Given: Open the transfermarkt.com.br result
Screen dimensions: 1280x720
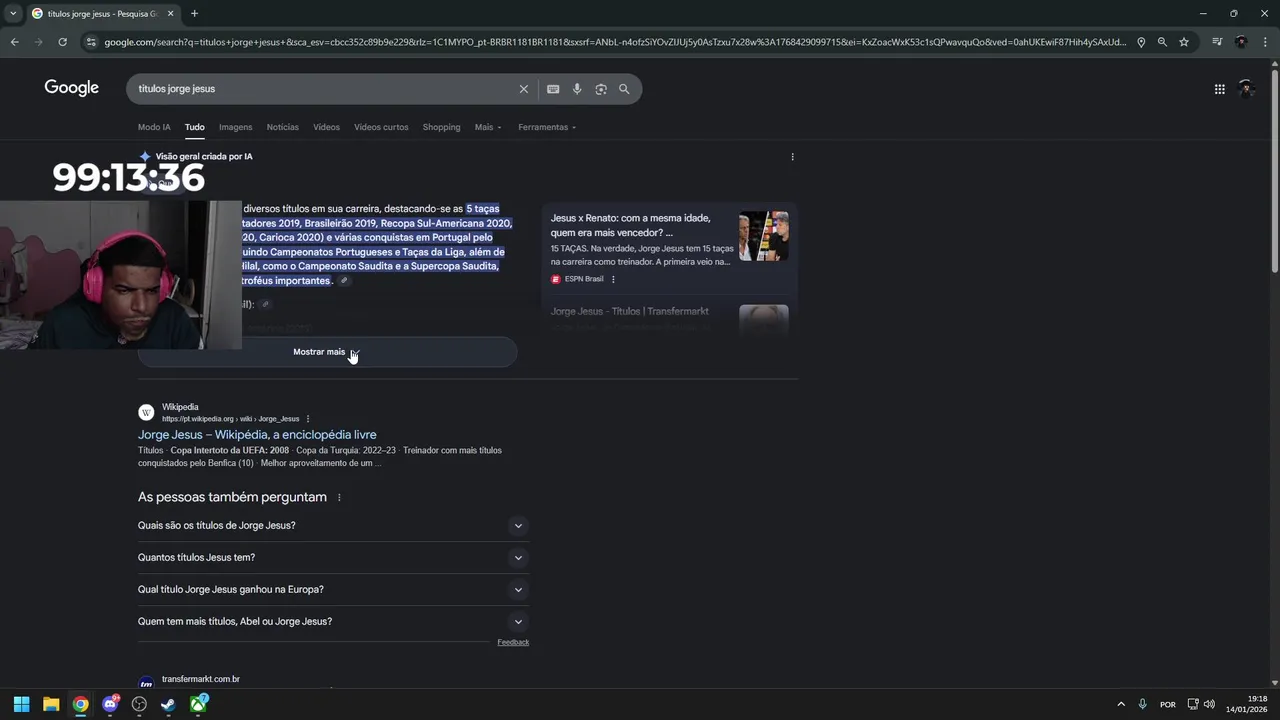Looking at the screenshot, I should (x=201, y=680).
